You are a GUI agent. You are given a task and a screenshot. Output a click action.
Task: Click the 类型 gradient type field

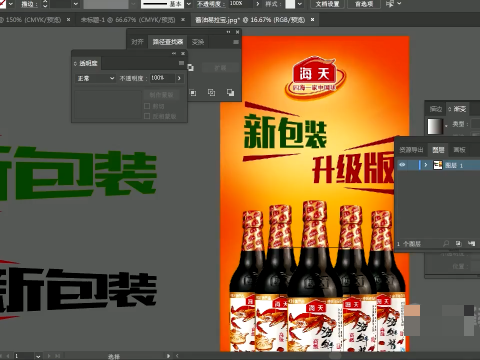coord(475,124)
